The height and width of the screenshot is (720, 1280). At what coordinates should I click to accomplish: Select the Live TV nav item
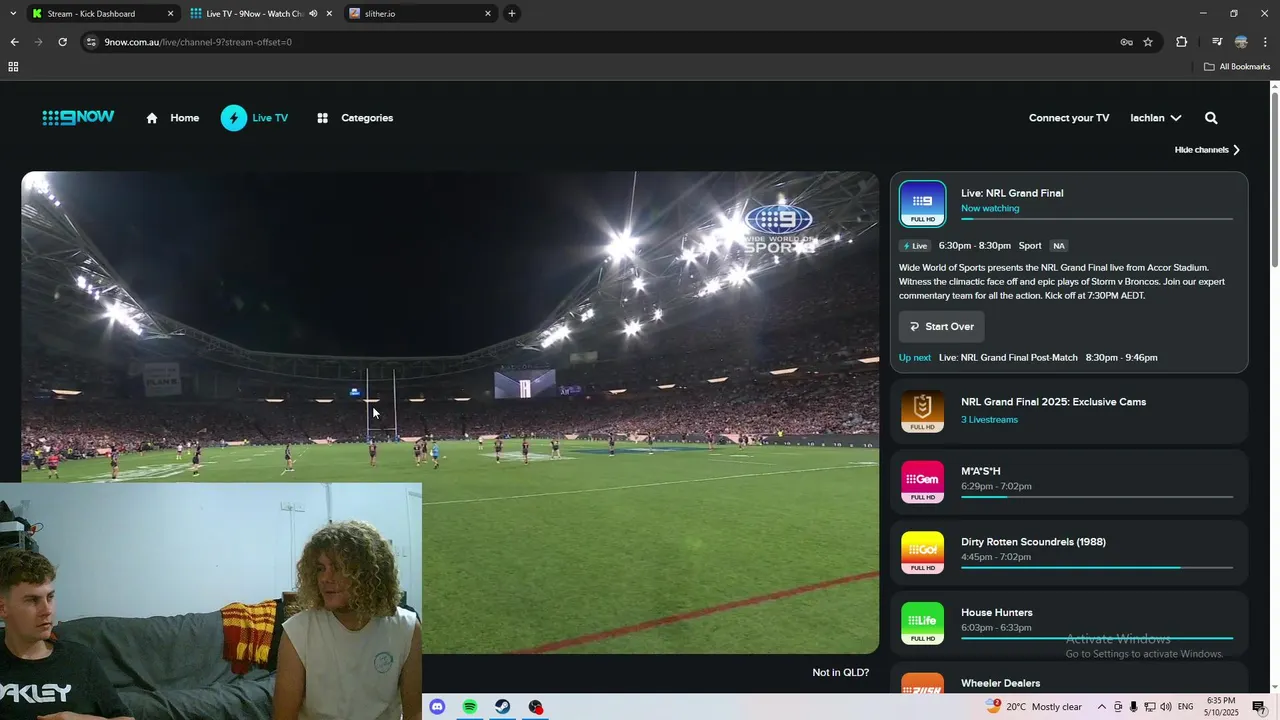coord(255,118)
